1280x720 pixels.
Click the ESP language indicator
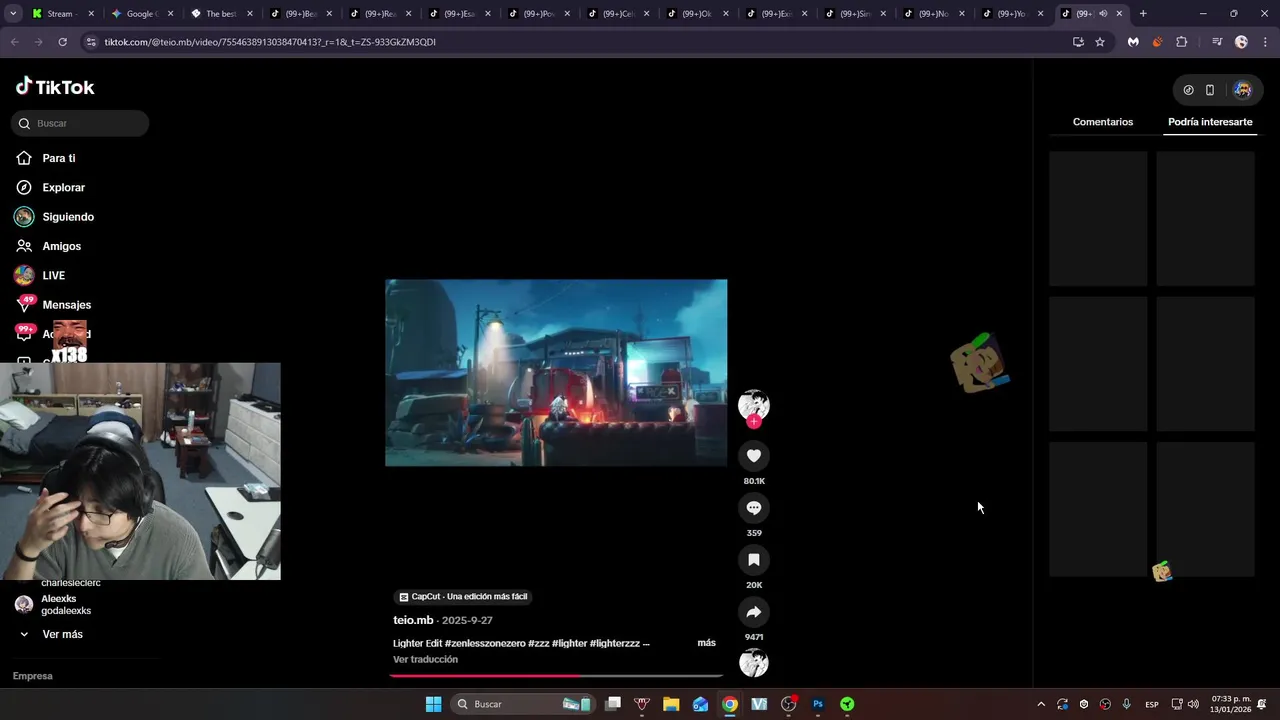[x=1152, y=704]
